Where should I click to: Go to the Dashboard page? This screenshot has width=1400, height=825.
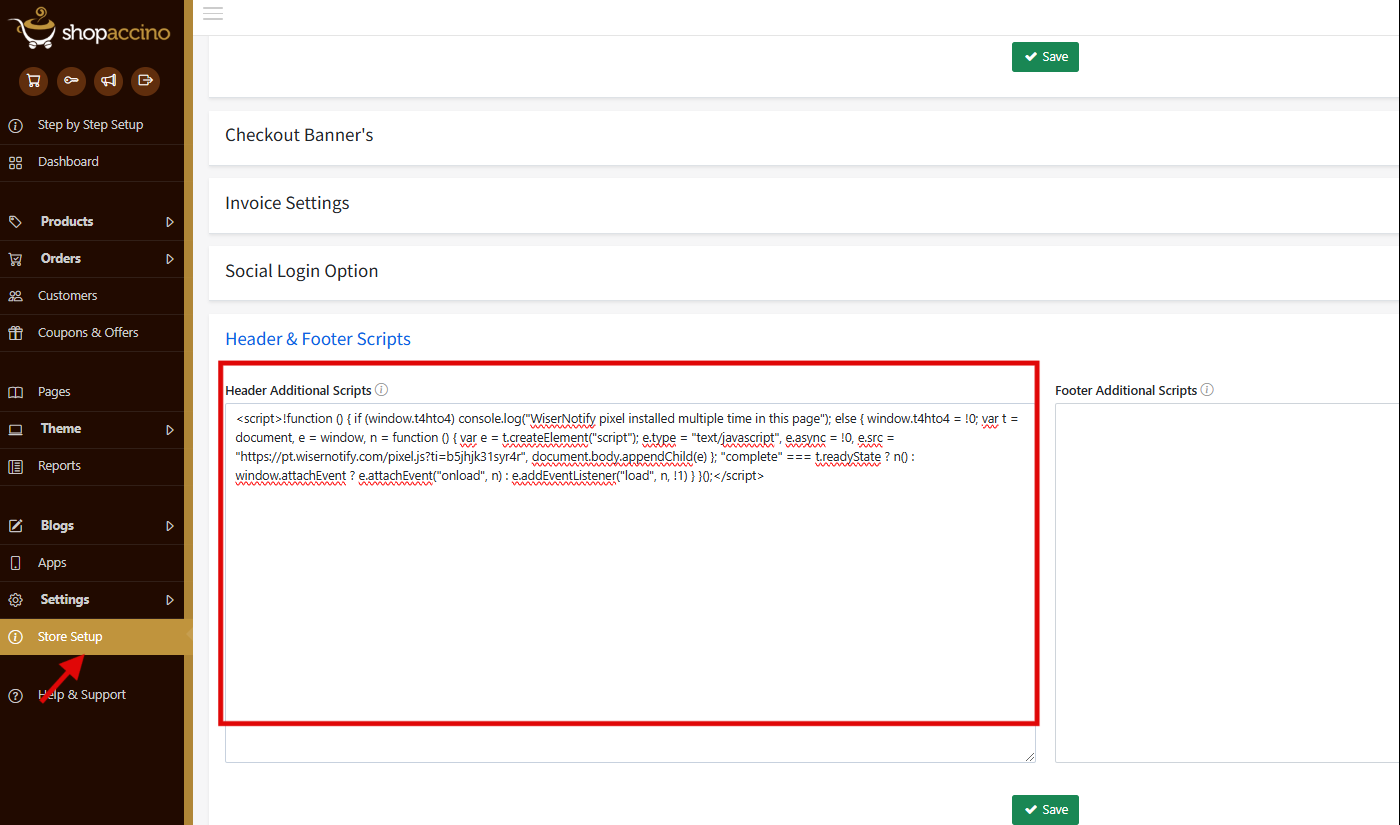tap(92, 162)
